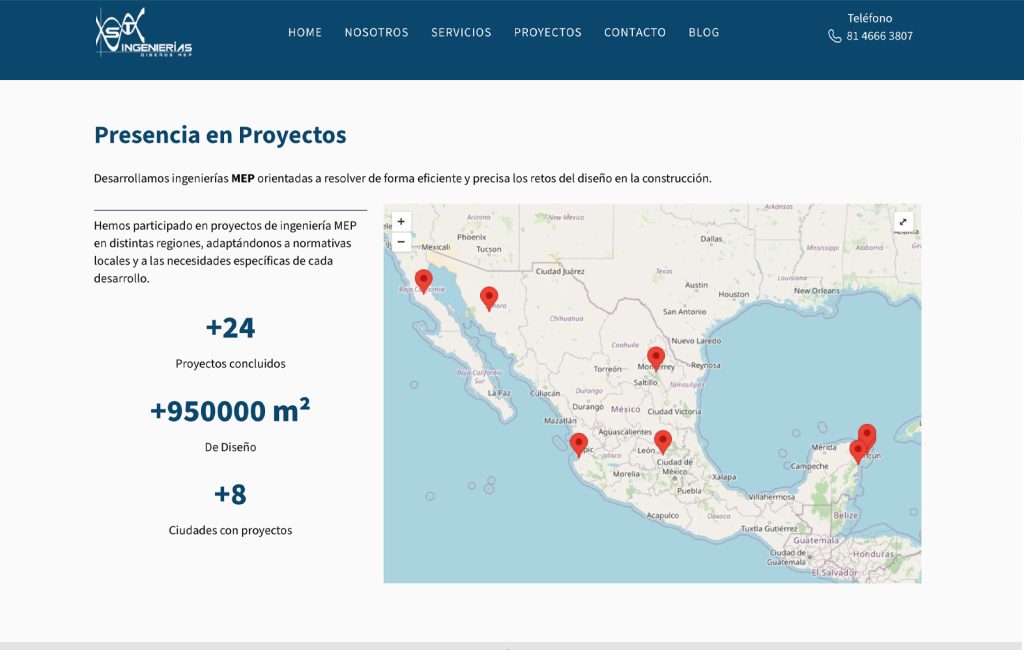Viewport: 1024px width, 650px height.
Task: Select the map marker near León
Action: pos(663,442)
